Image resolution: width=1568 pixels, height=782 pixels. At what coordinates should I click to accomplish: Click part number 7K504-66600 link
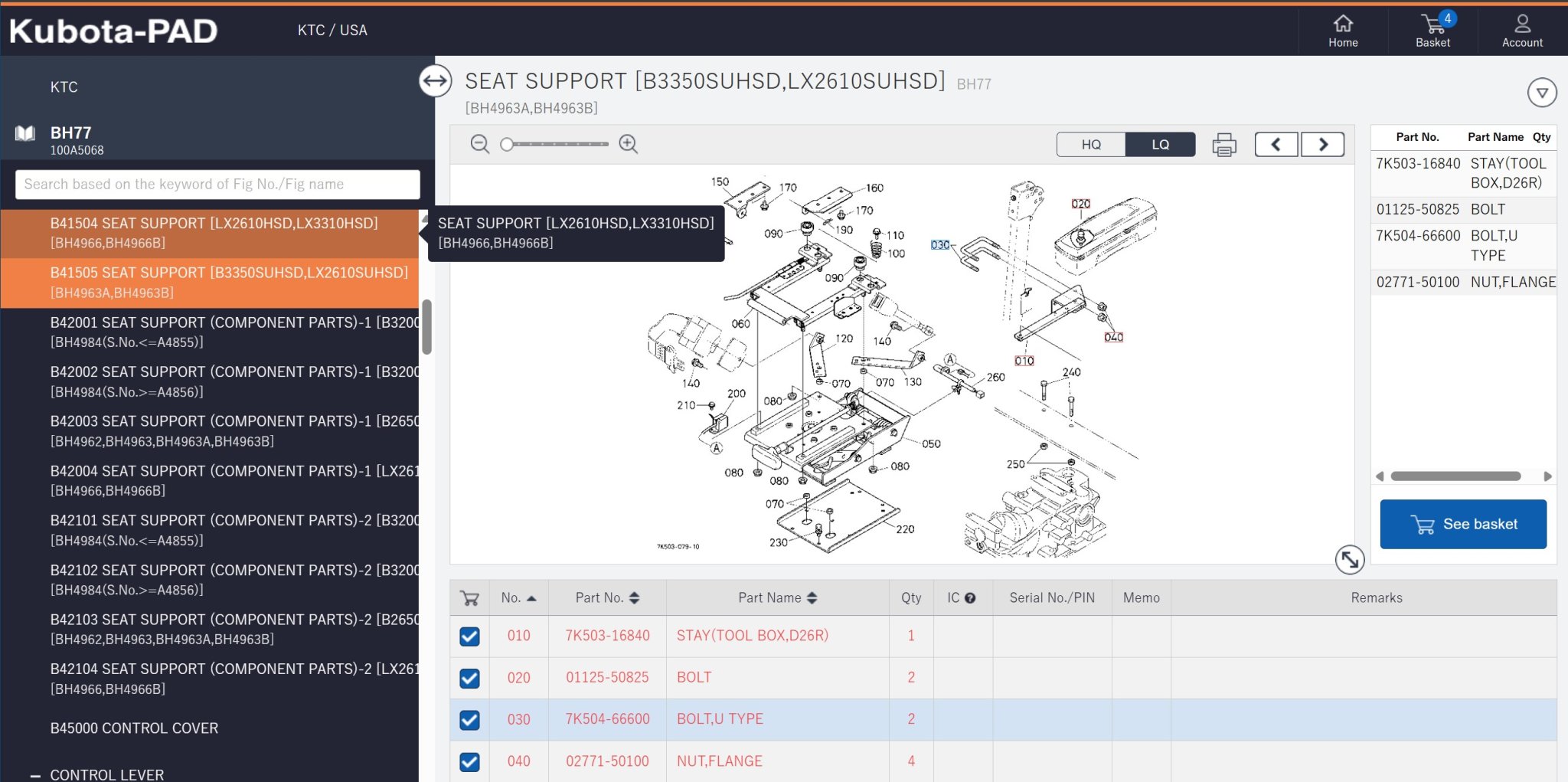coord(607,719)
